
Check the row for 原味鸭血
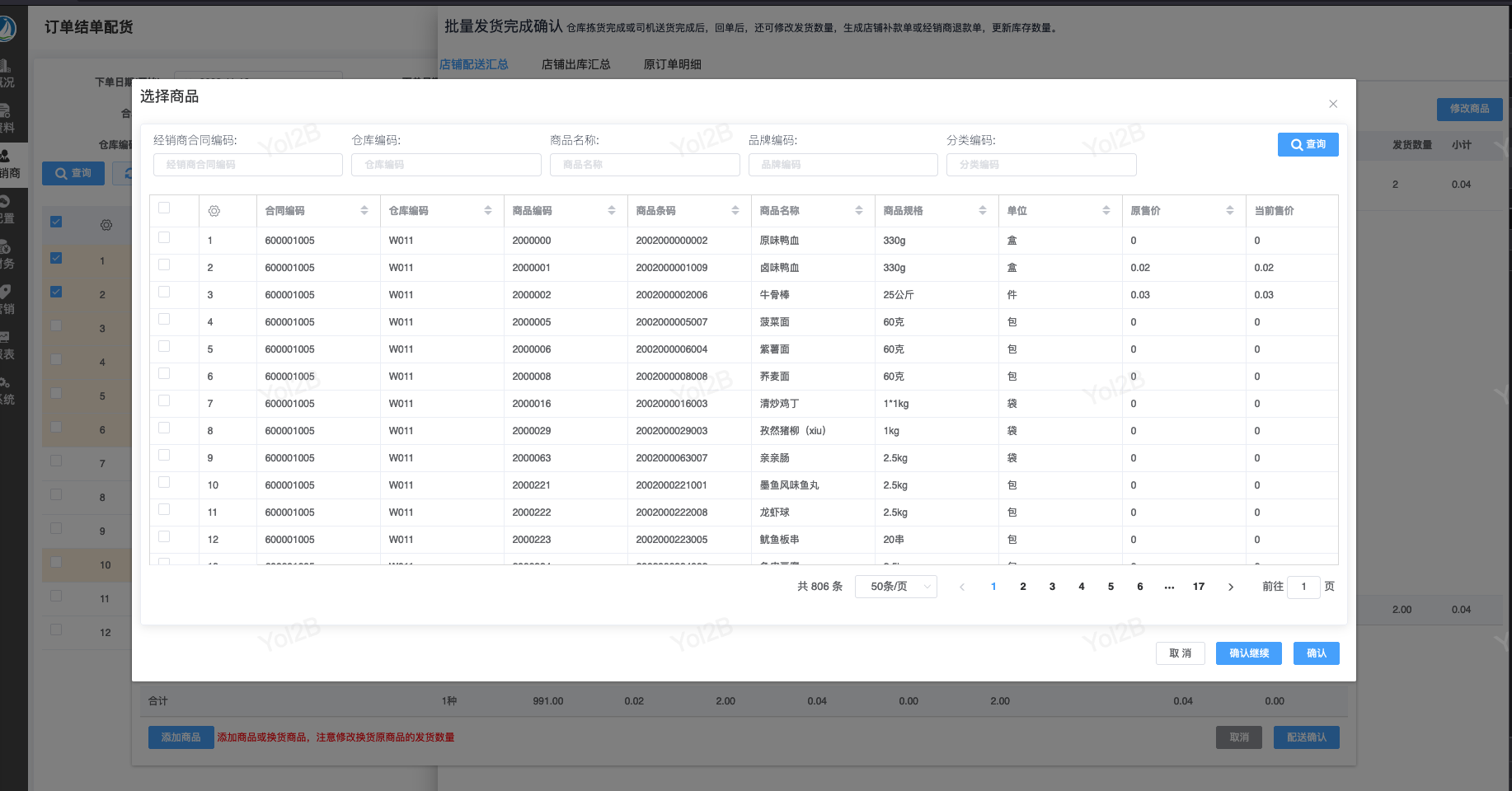164,238
